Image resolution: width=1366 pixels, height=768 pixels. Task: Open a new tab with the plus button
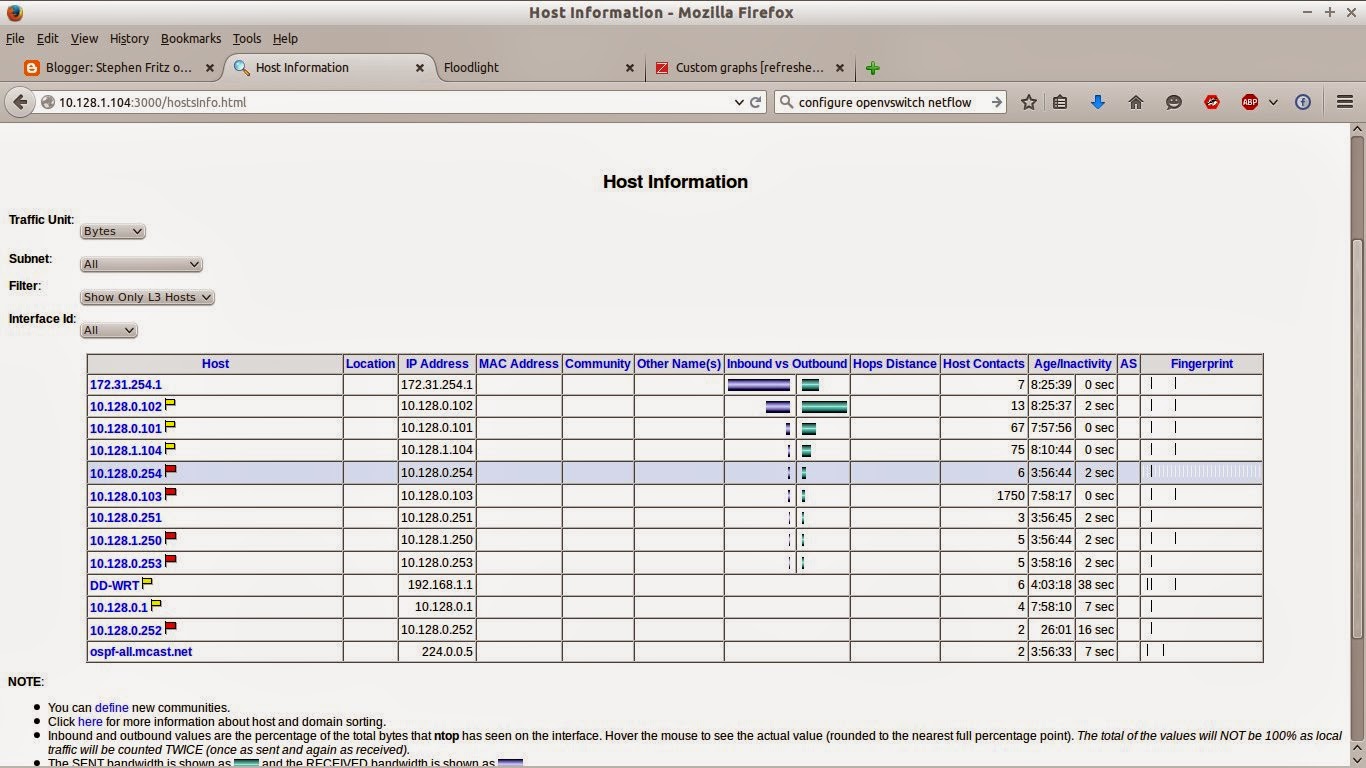pos(871,68)
